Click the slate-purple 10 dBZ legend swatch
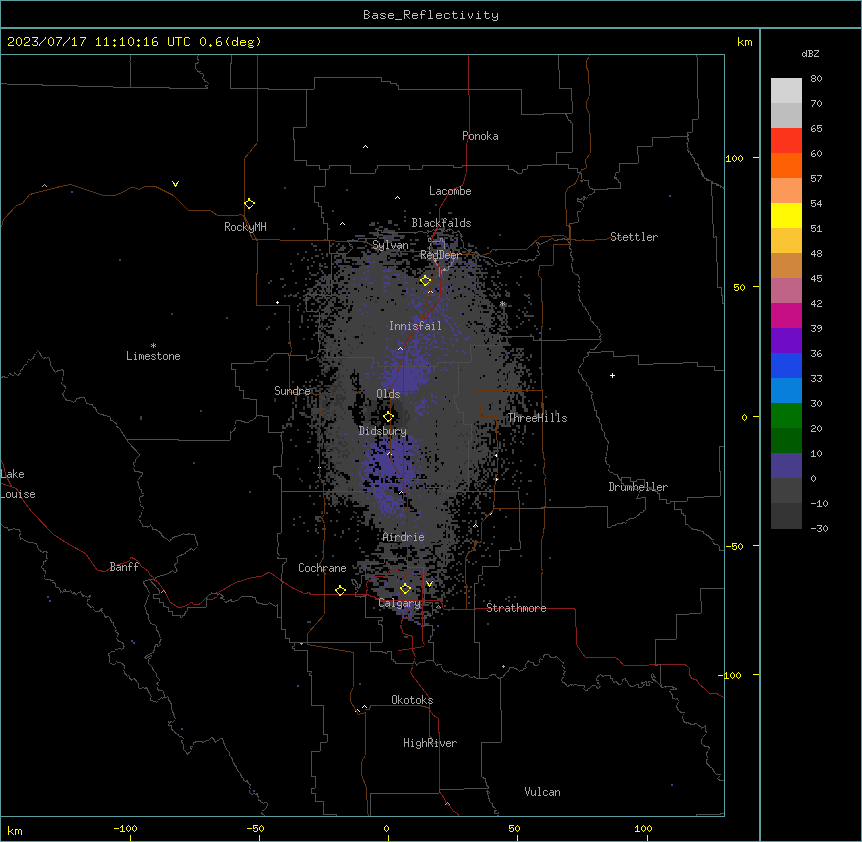The width and height of the screenshot is (862, 842). (786, 466)
